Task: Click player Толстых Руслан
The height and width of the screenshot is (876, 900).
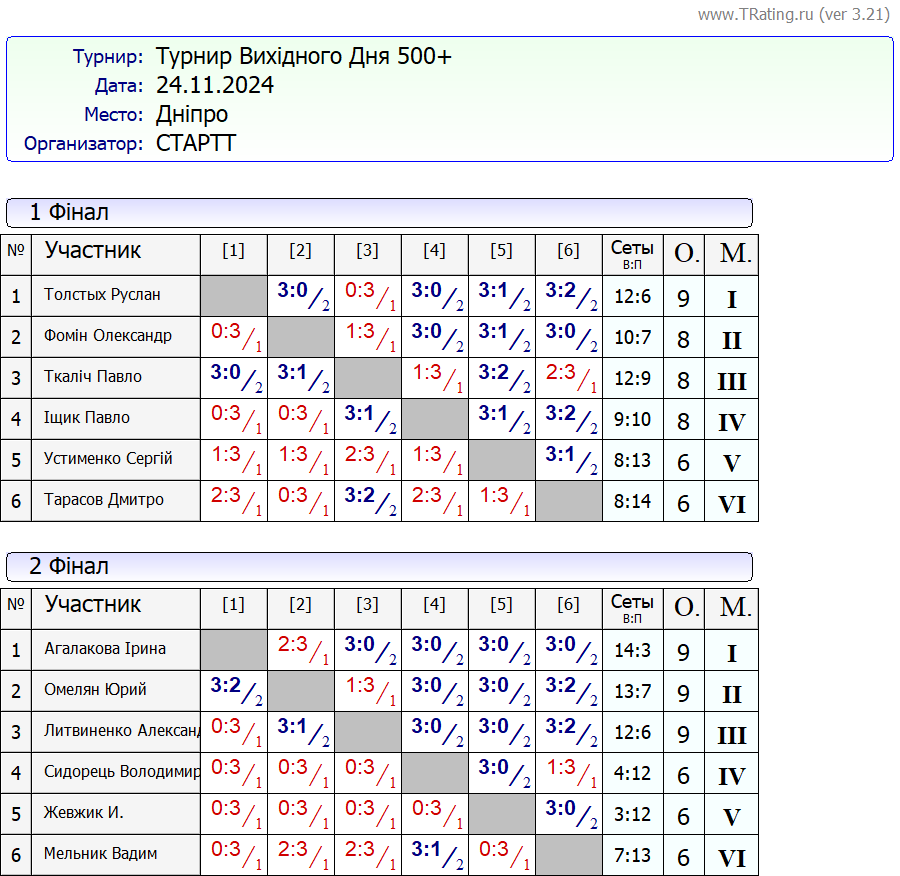Action: click(102, 295)
